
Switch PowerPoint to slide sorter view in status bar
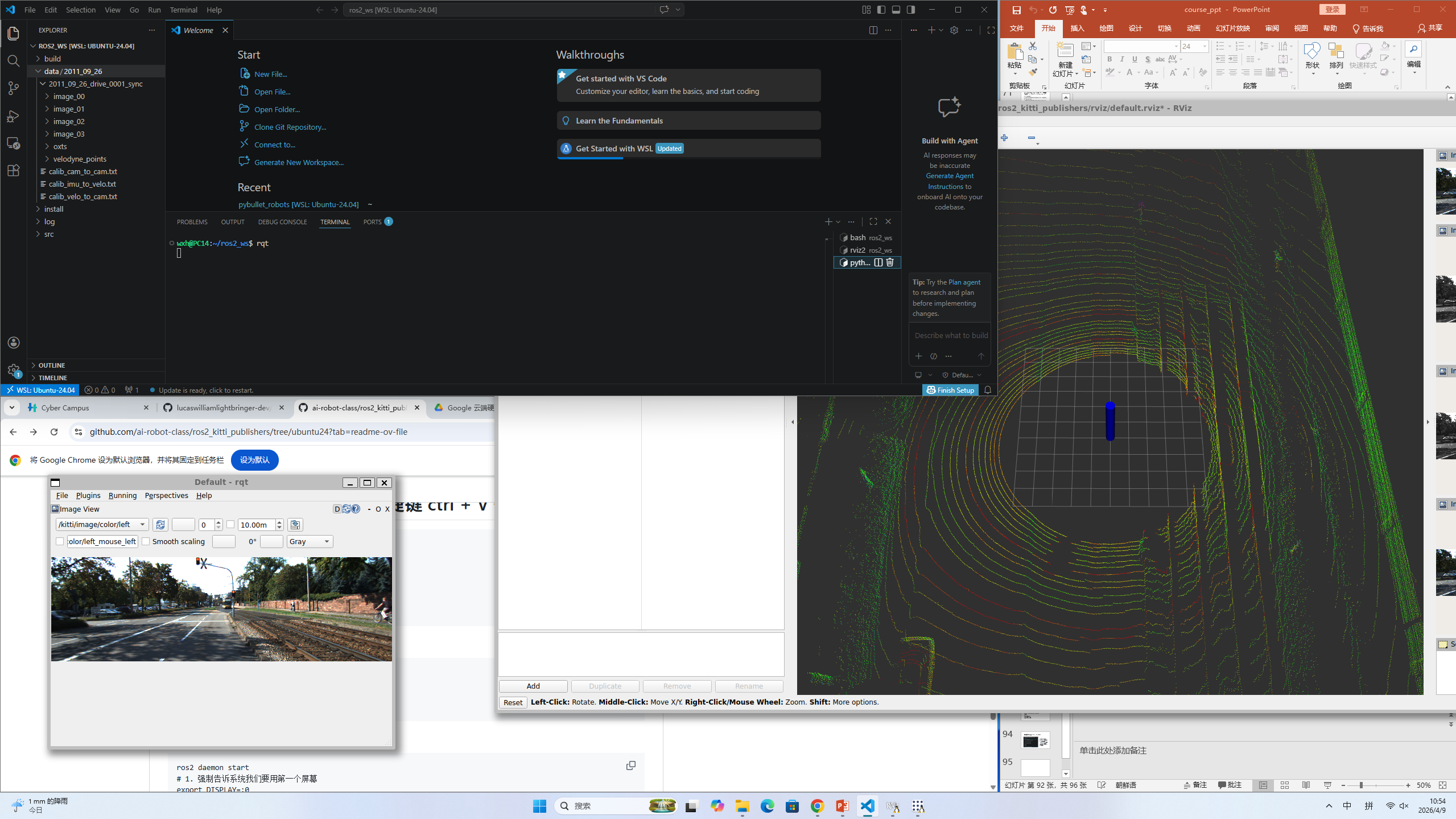point(1285,785)
